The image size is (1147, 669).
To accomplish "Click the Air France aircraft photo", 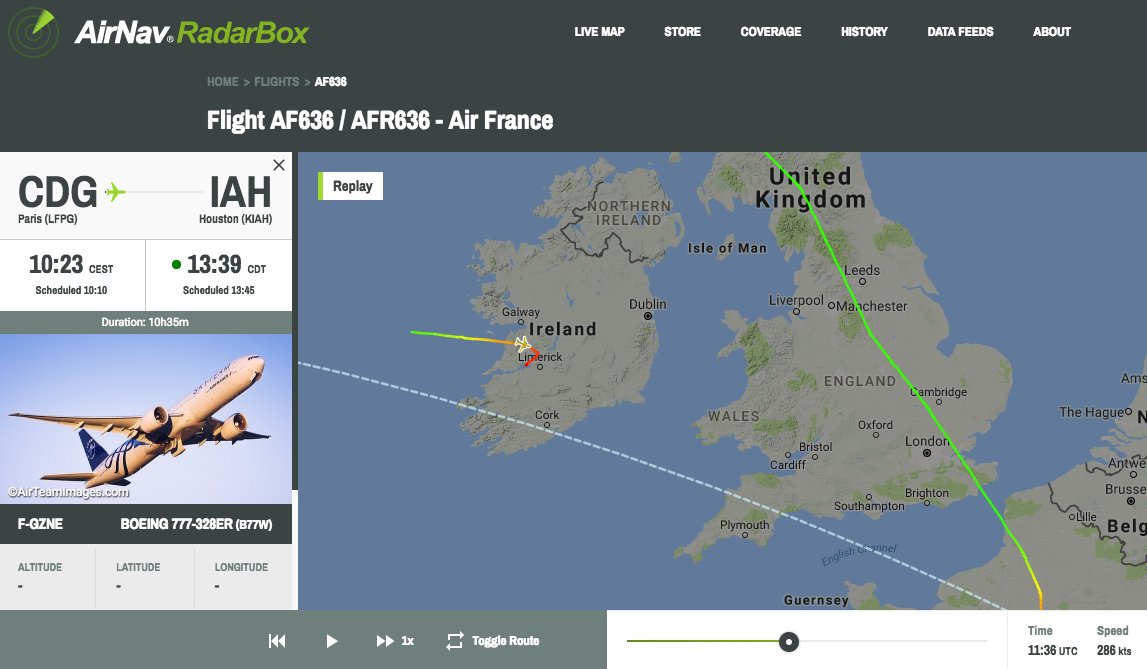I will 146,419.
